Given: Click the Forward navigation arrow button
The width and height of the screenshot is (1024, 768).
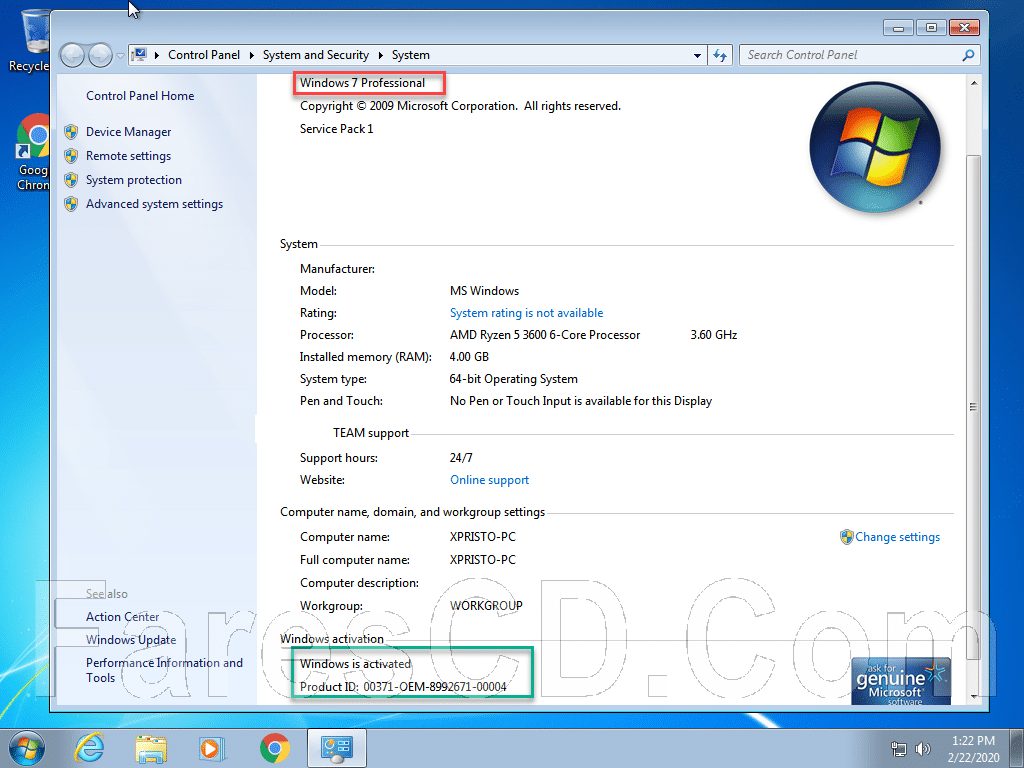Looking at the screenshot, I should 100,56.
